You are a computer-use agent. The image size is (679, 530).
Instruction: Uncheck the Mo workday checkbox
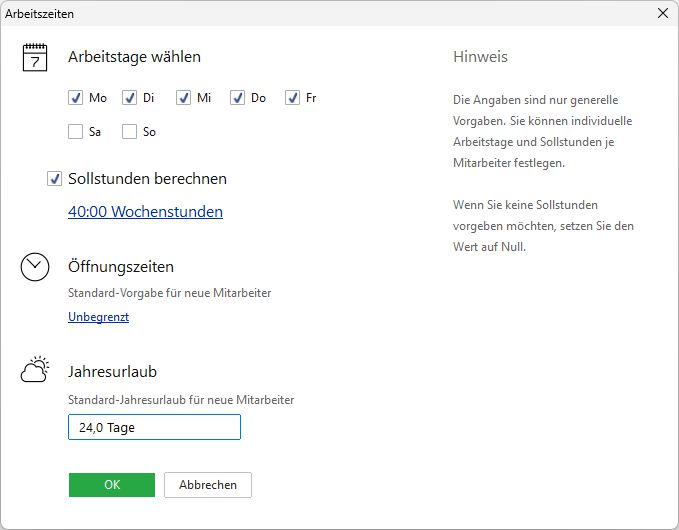[76, 98]
